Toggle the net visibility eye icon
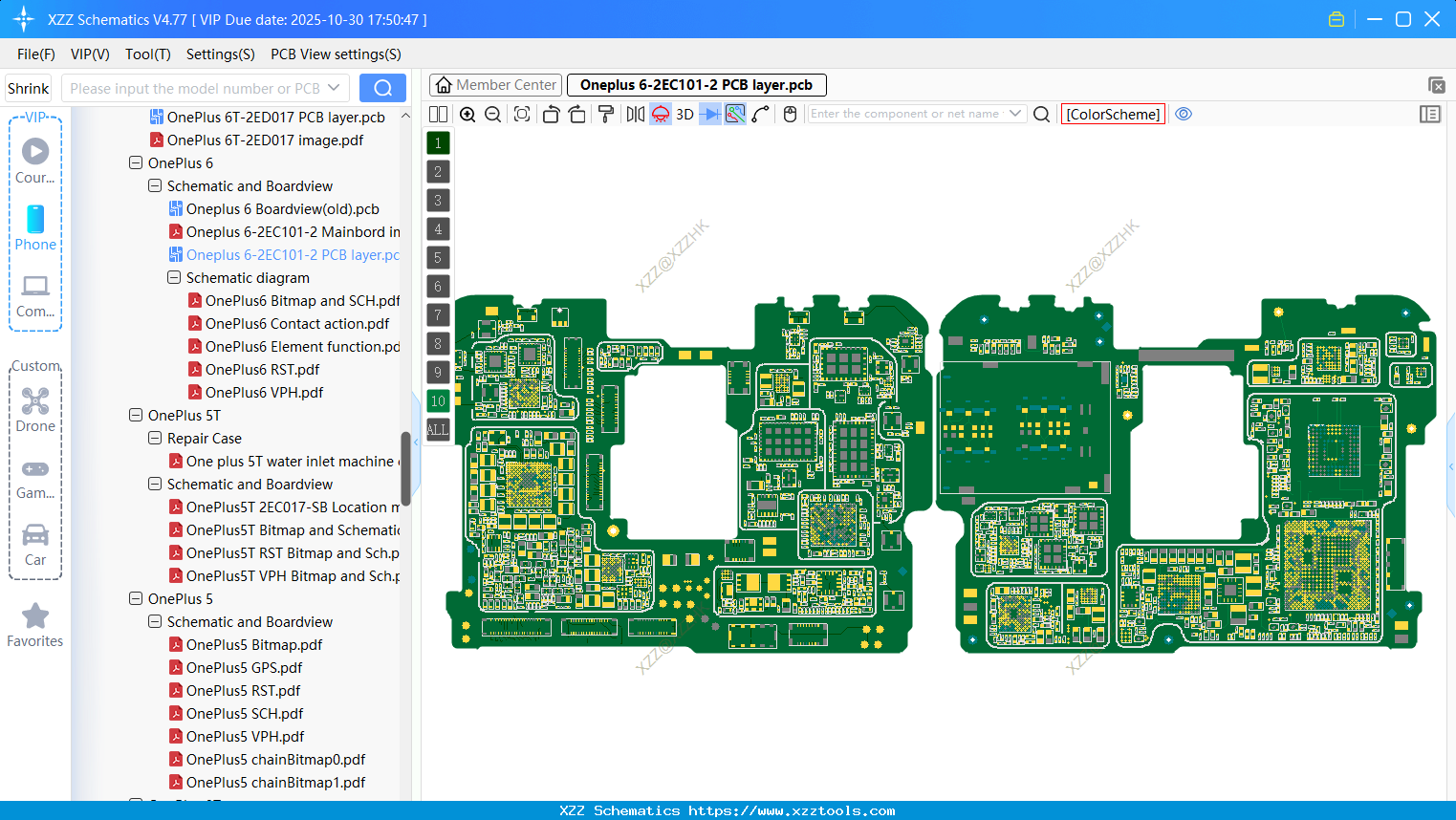Viewport: 1456px width, 820px height. 1184,114
